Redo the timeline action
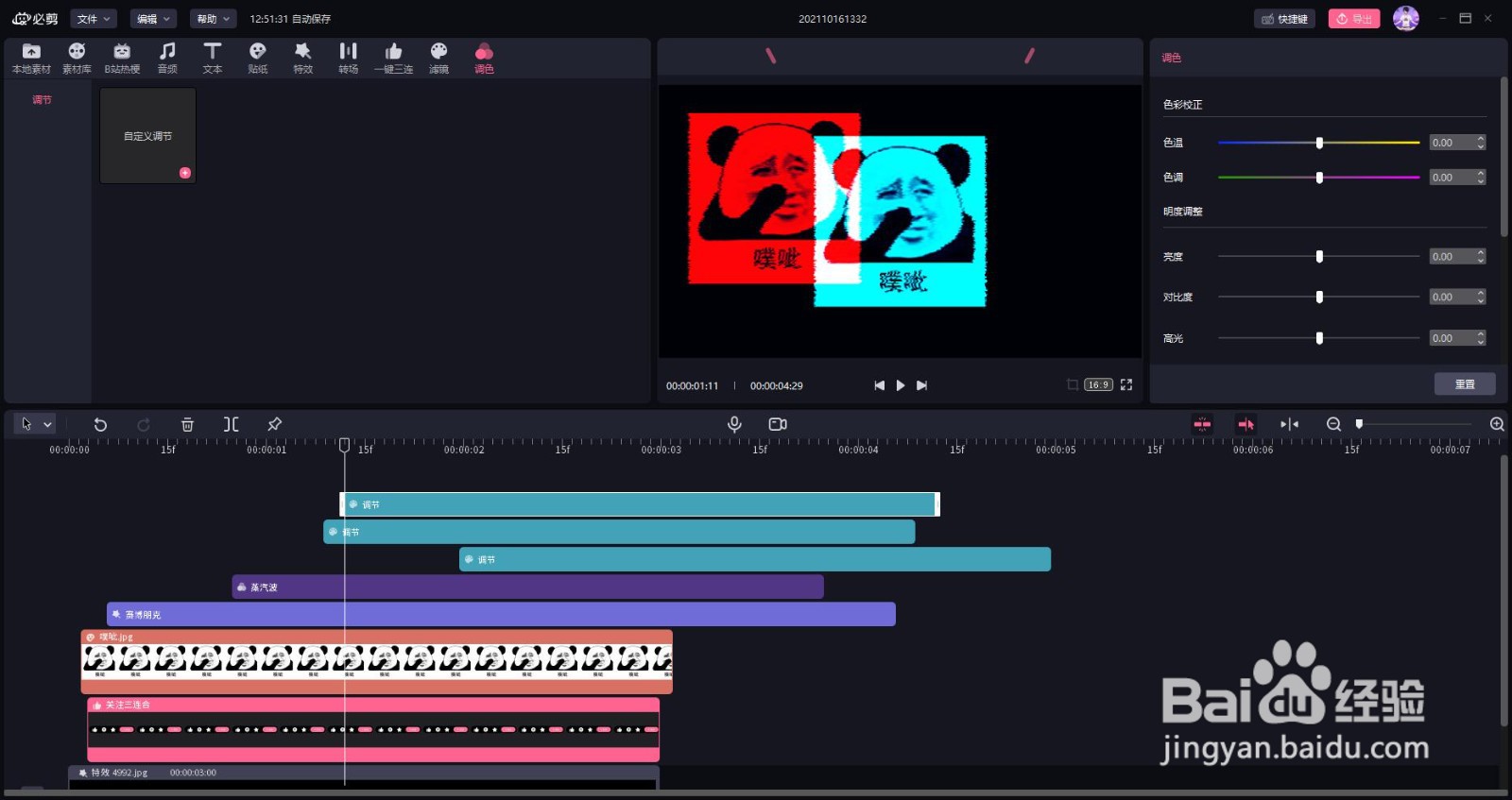 tap(144, 425)
